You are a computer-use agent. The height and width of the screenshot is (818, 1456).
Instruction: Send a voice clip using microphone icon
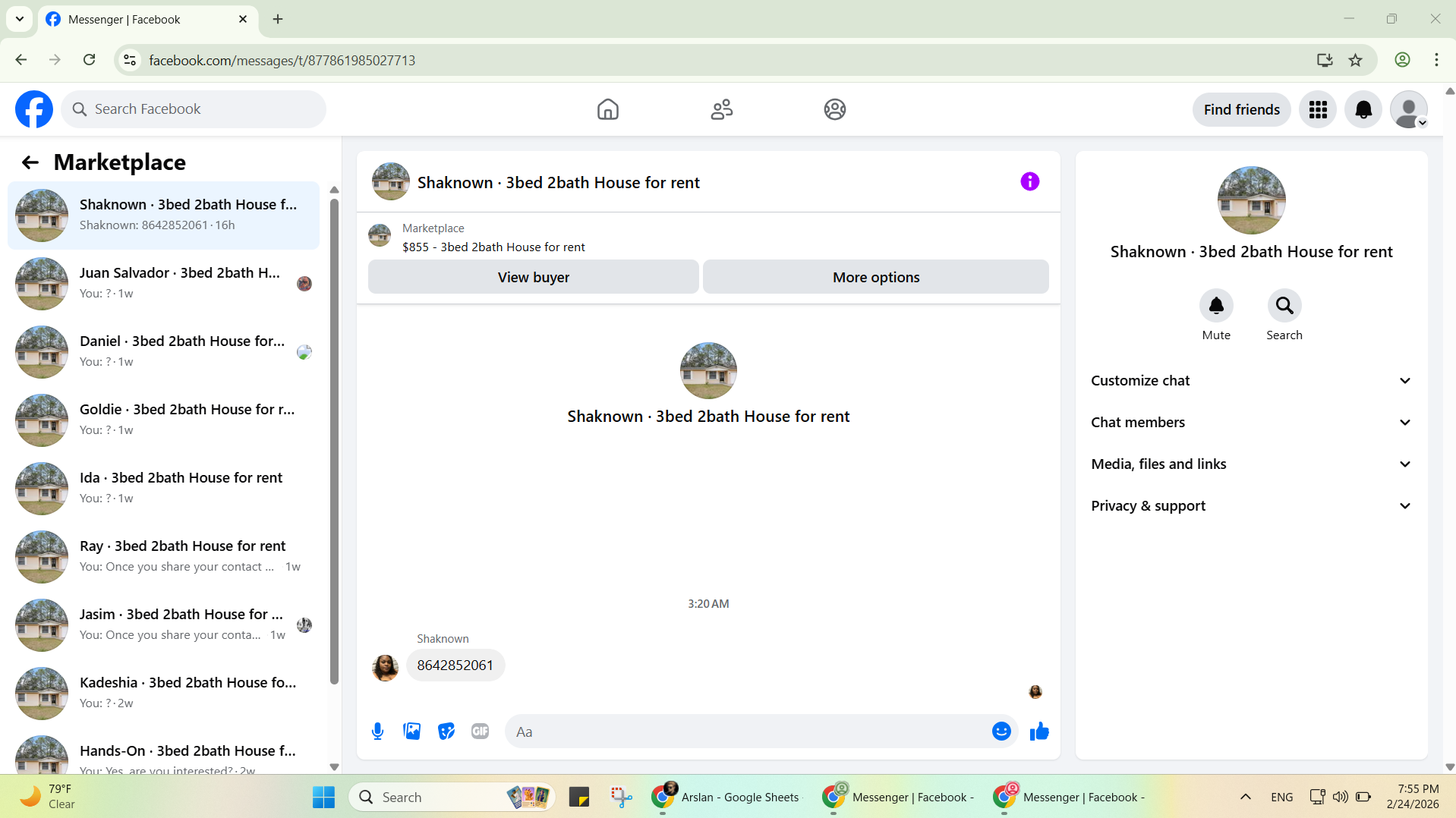coord(377,731)
